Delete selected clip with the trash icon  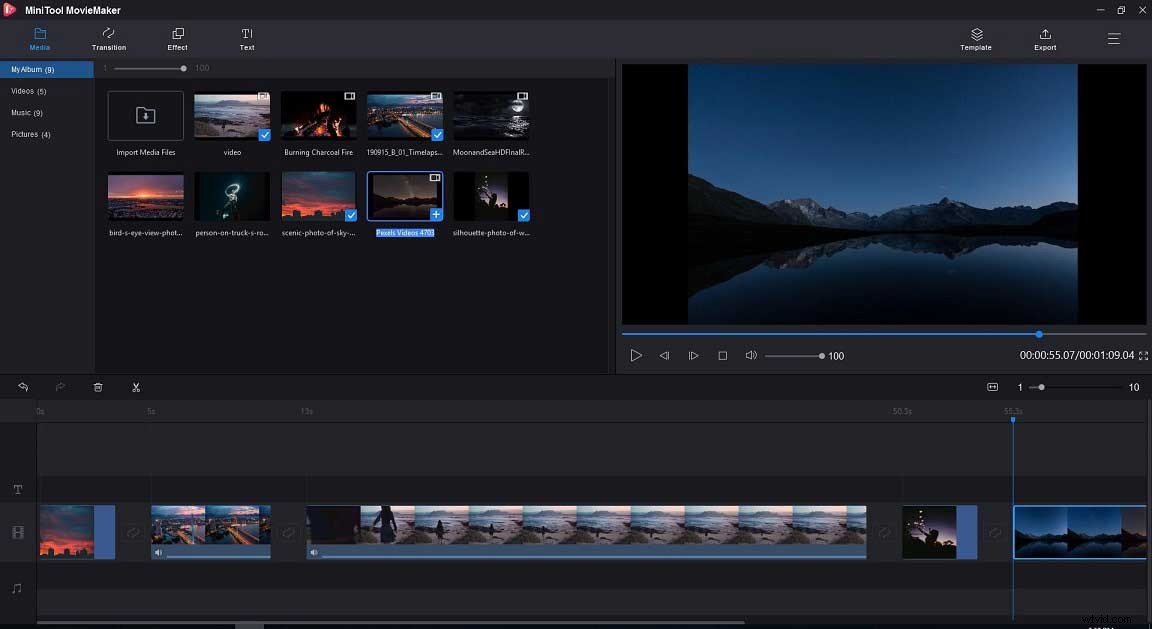(97, 387)
